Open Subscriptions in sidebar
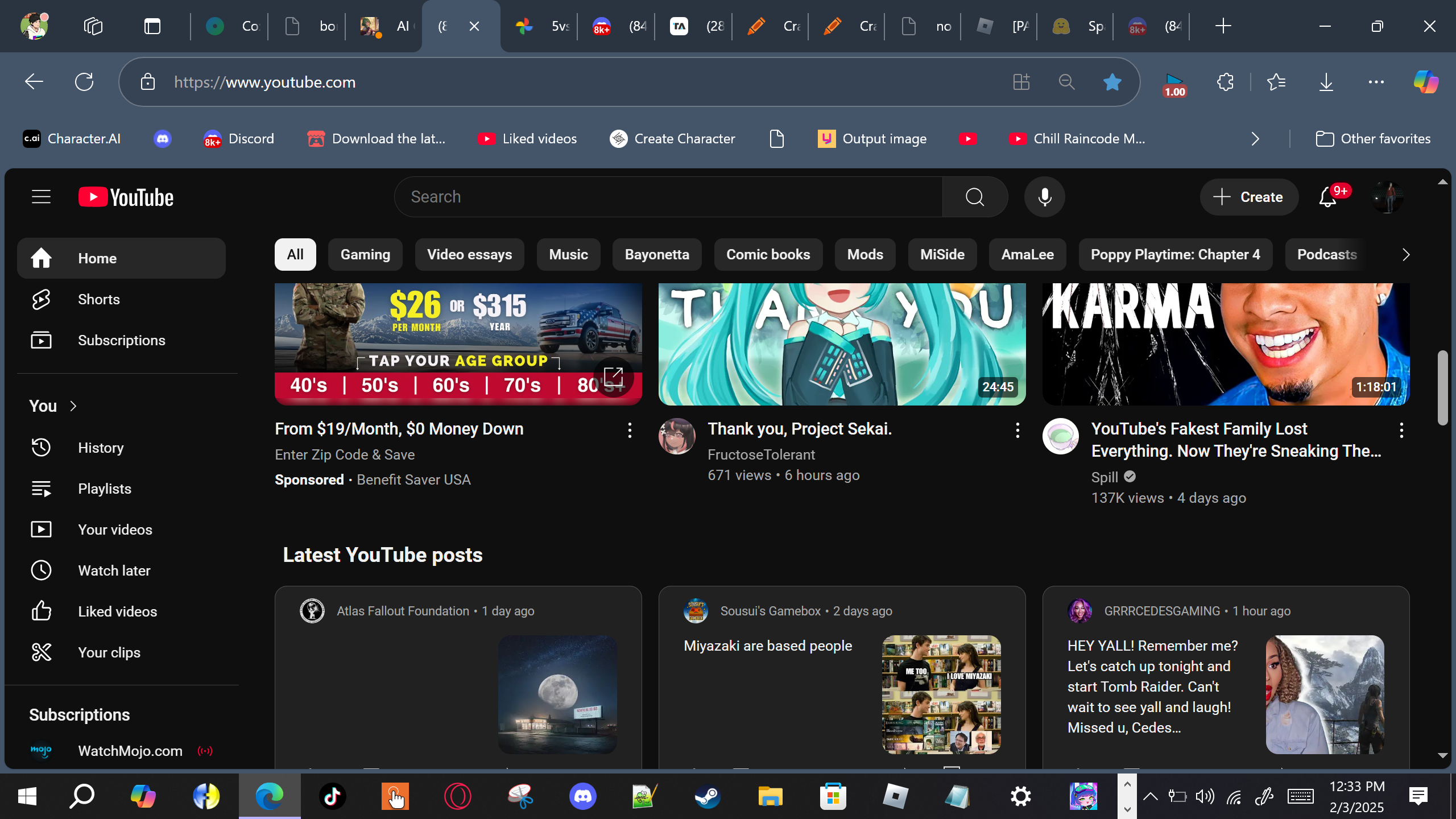This screenshot has width=1456, height=819. pos(121,340)
